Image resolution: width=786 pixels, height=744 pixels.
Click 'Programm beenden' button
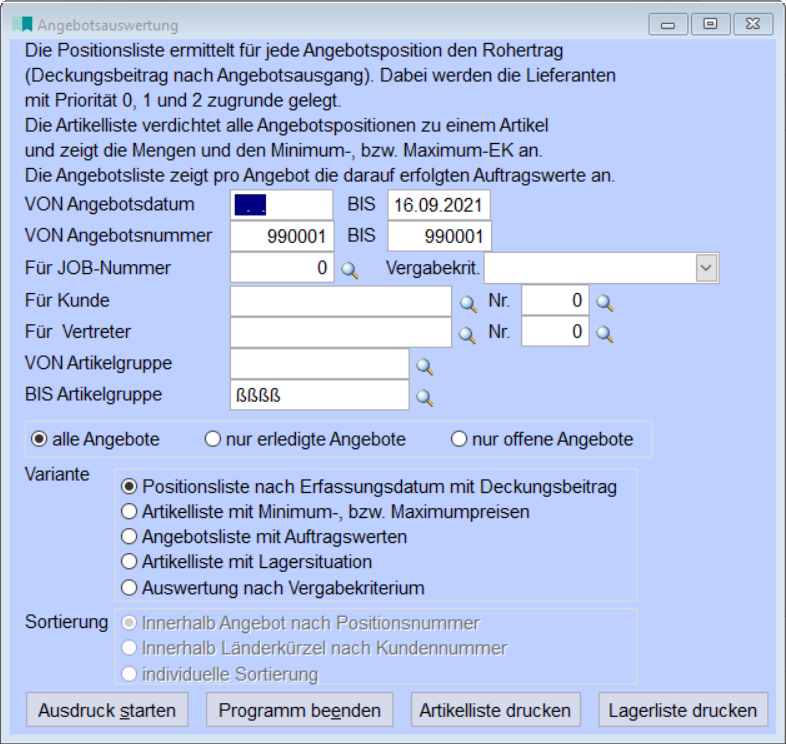[x=300, y=710]
